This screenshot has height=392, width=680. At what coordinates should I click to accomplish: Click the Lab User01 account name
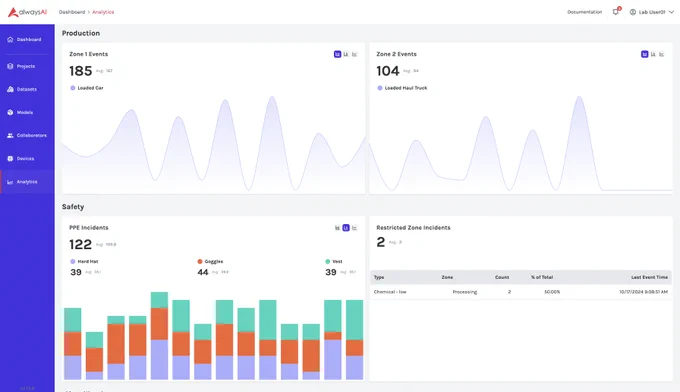coord(652,12)
